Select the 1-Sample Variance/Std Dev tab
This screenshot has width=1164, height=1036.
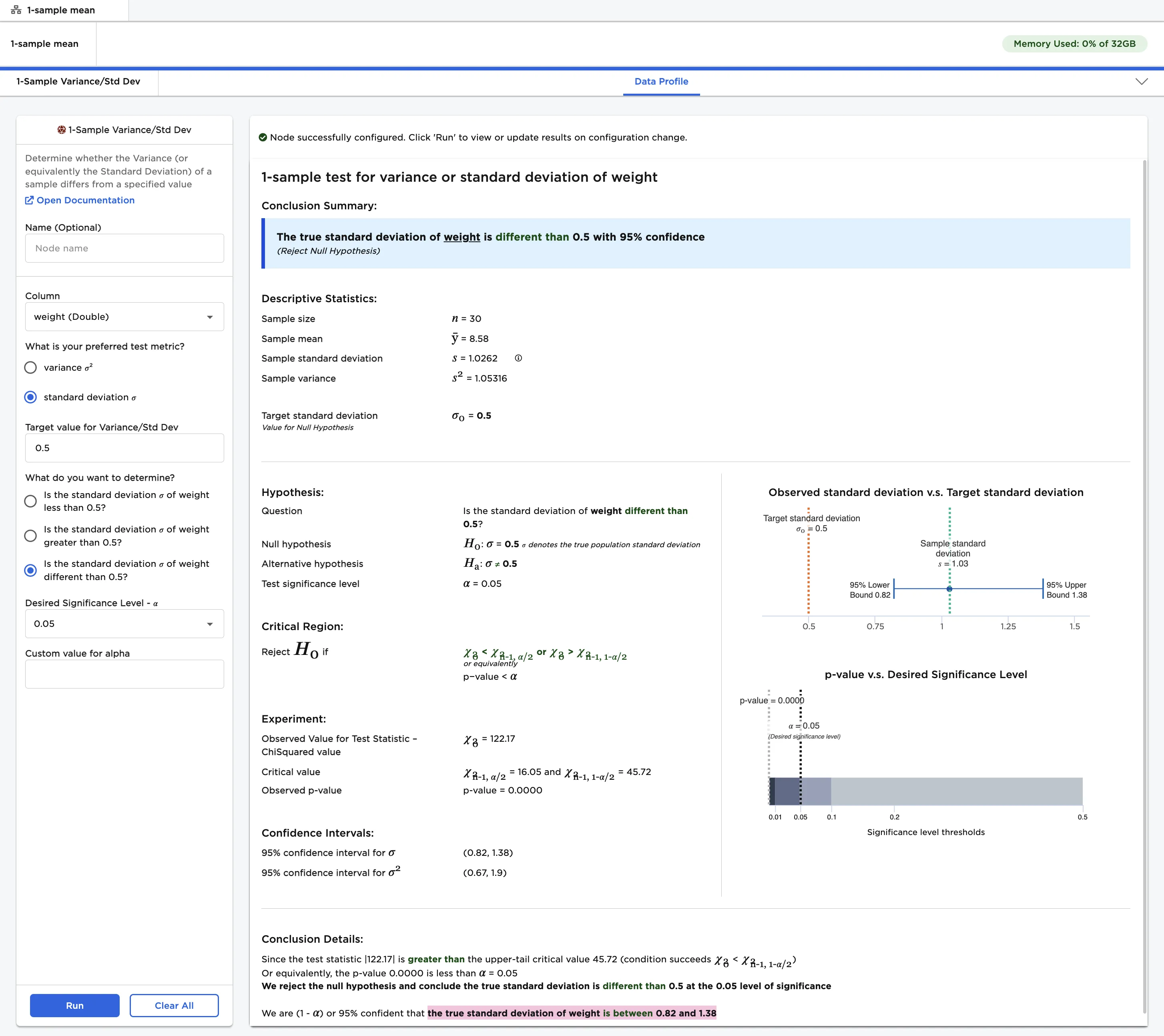click(x=78, y=81)
